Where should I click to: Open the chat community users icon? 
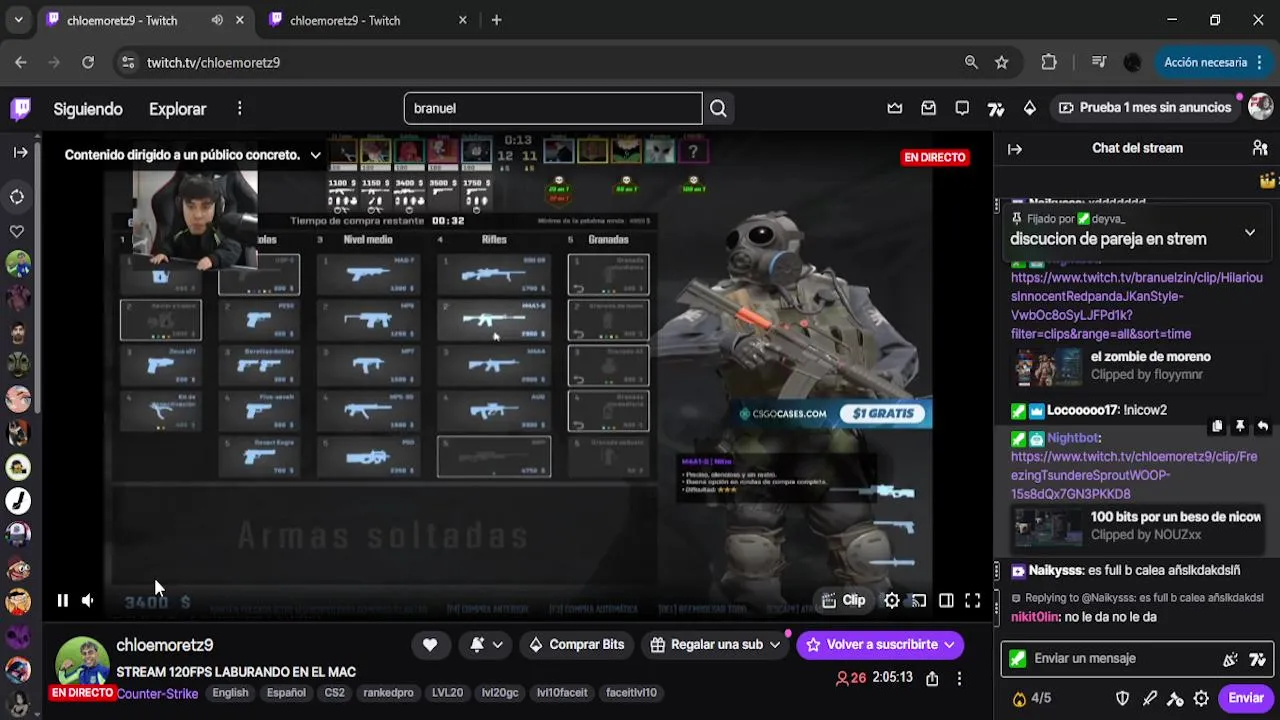1260,148
